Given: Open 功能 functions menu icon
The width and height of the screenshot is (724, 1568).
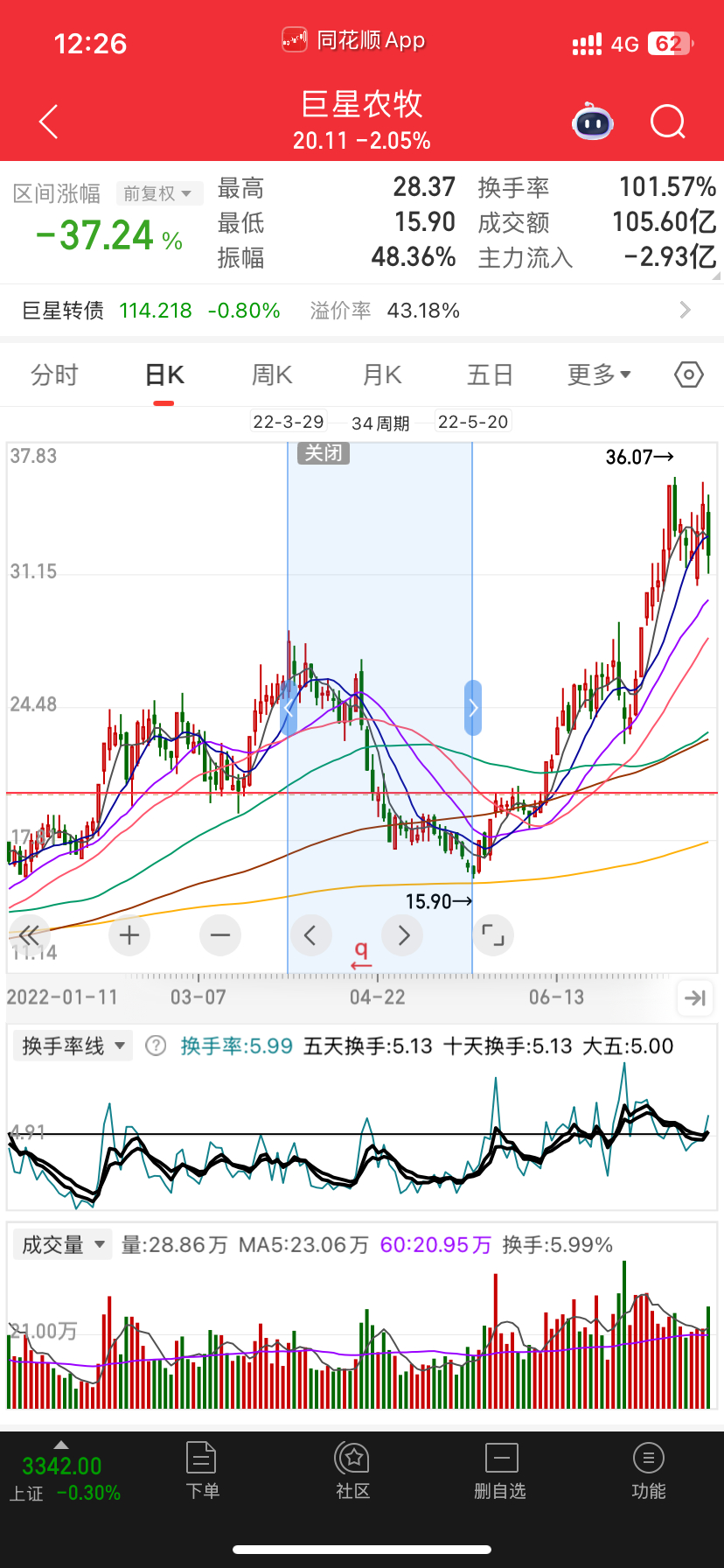Looking at the screenshot, I should pyautogui.click(x=648, y=1471).
